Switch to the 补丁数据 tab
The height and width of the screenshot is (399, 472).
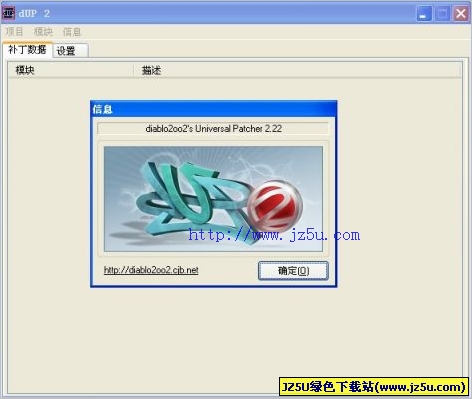point(27,50)
